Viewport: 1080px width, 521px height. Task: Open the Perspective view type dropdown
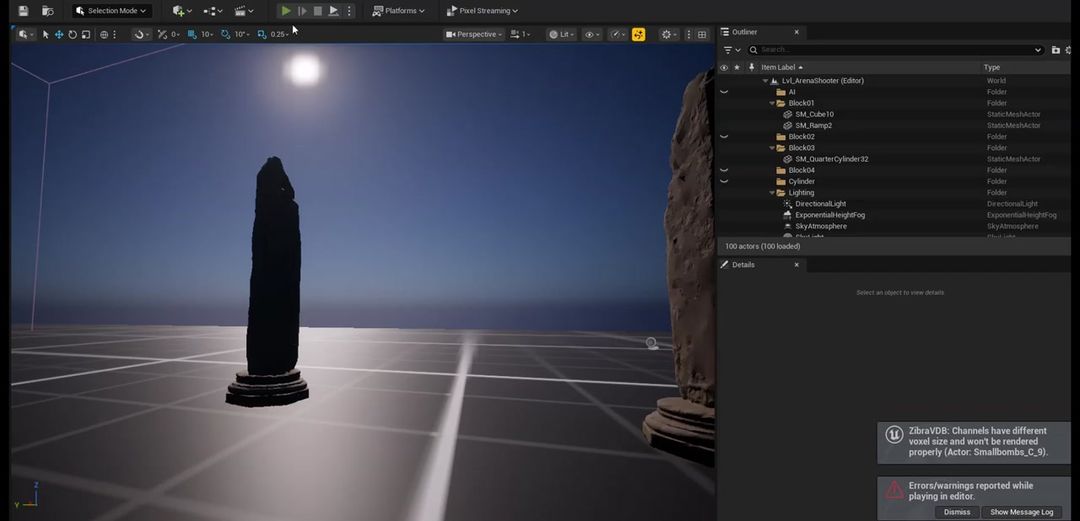pyautogui.click(x=474, y=34)
